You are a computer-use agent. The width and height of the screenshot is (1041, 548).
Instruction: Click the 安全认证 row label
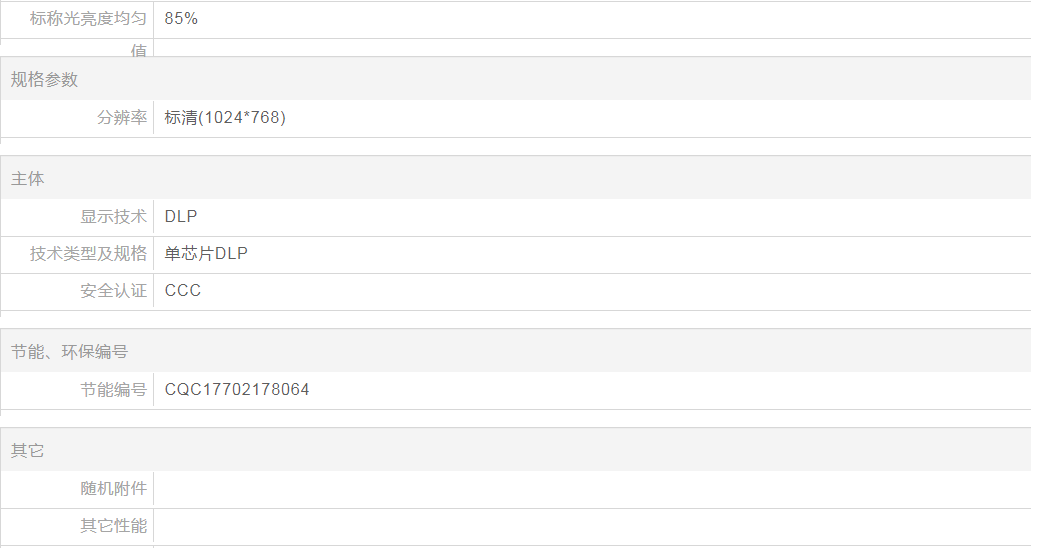(x=113, y=291)
